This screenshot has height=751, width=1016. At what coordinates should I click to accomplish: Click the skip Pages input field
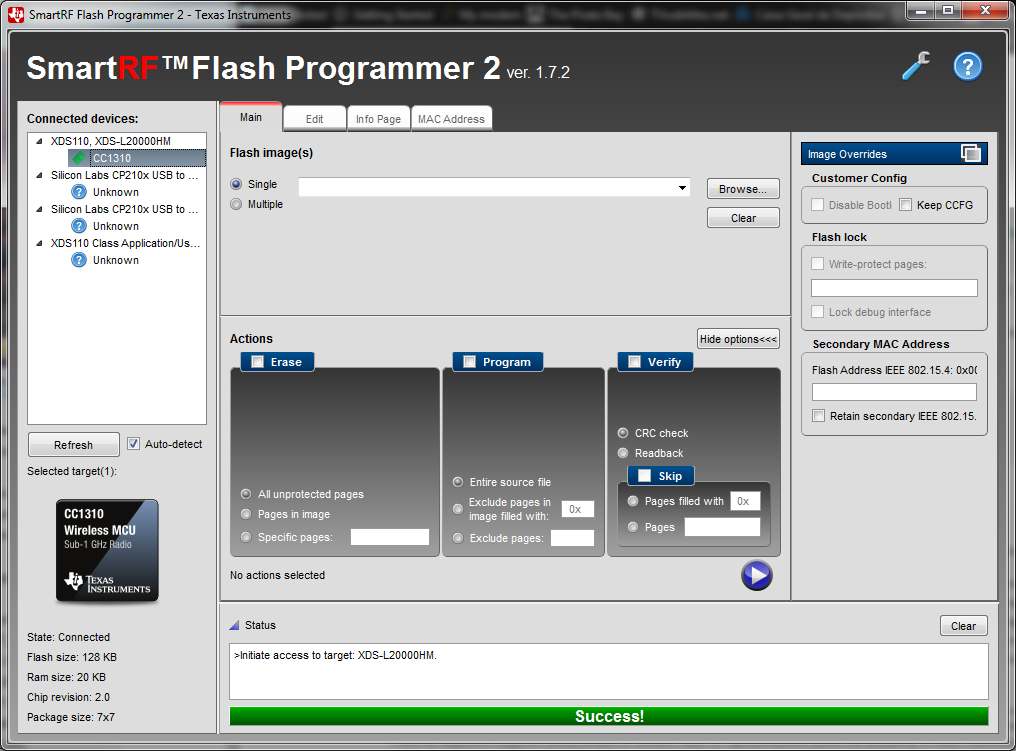[x=722, y=527]
